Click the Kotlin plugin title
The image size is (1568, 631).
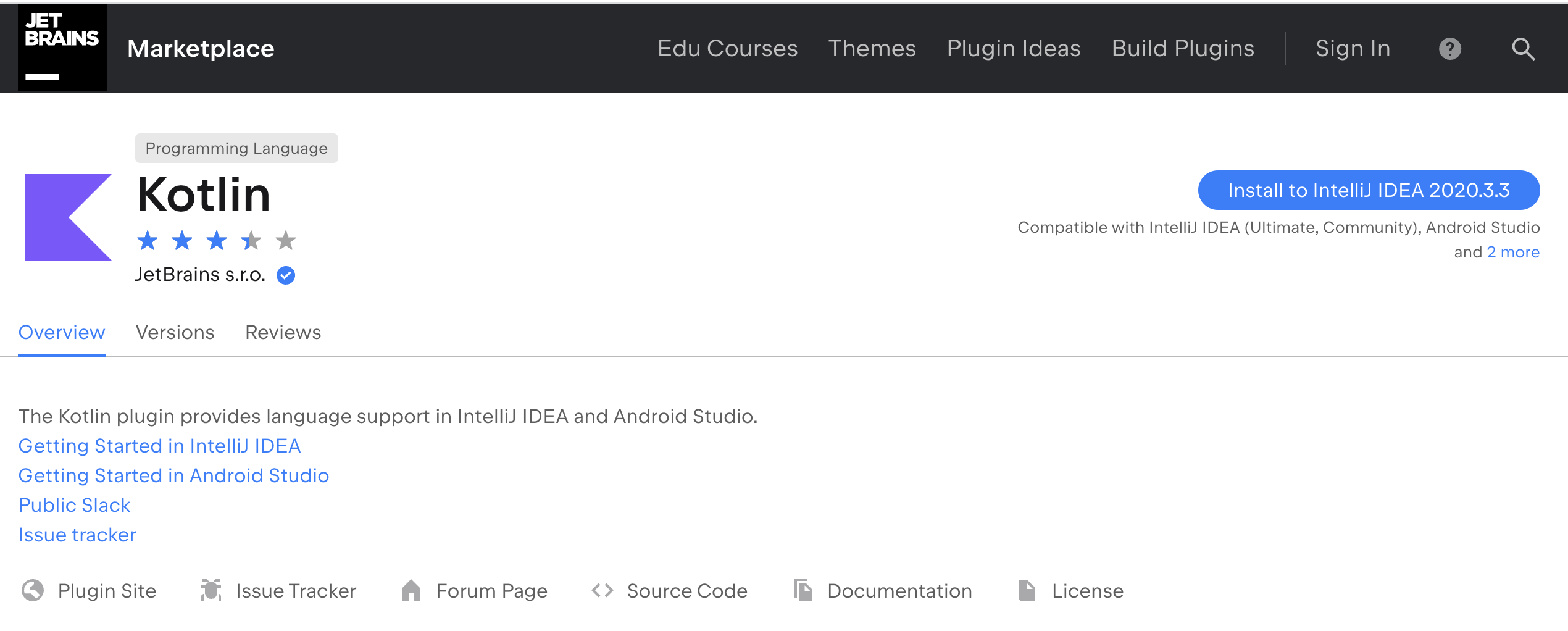pyautogui.click(x=204, y=194)
